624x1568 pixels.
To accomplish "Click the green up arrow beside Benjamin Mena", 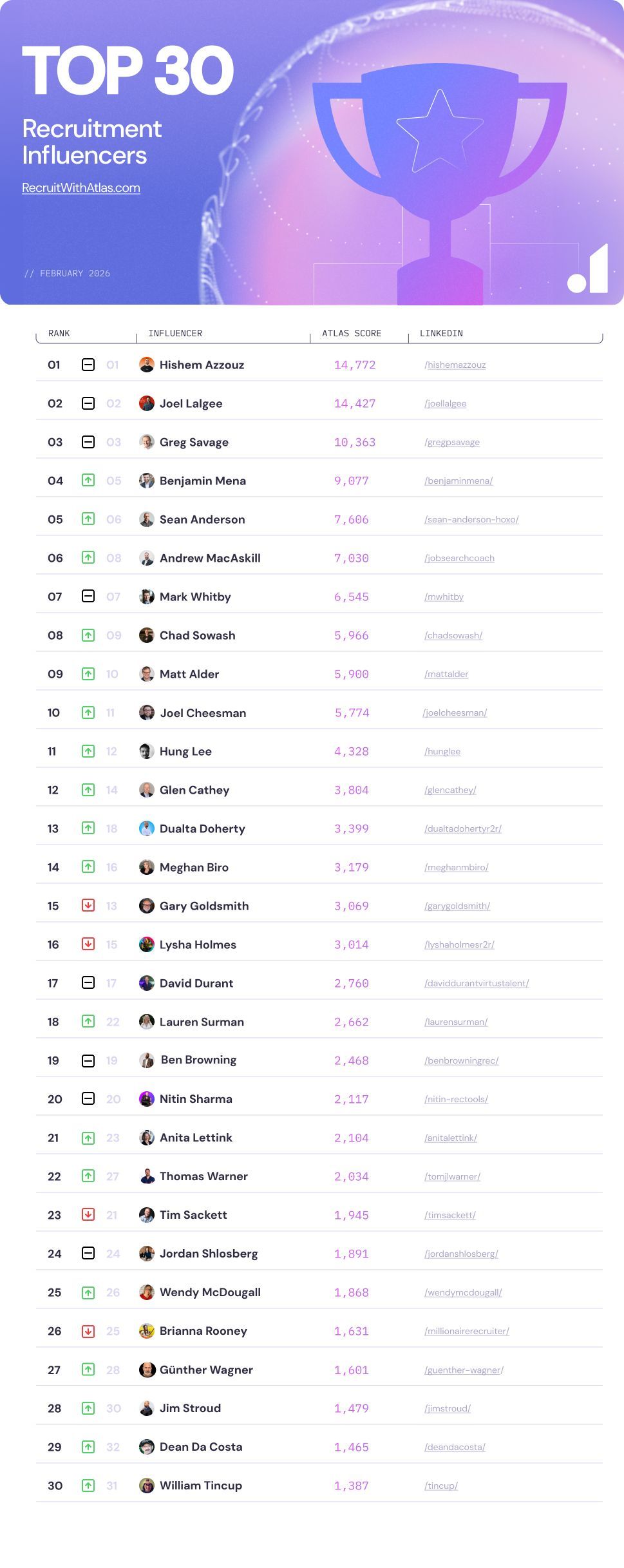I will coord(88,481).
